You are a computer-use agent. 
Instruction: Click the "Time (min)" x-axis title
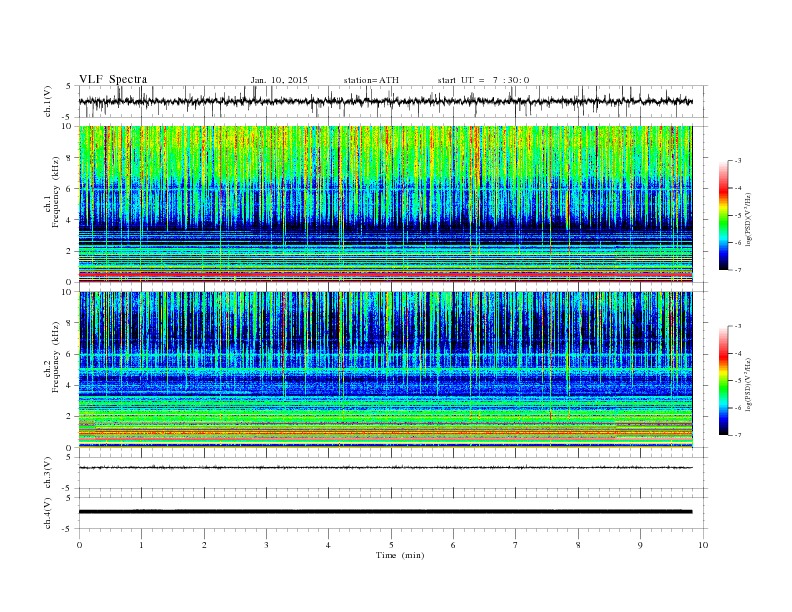click(400, 555)
